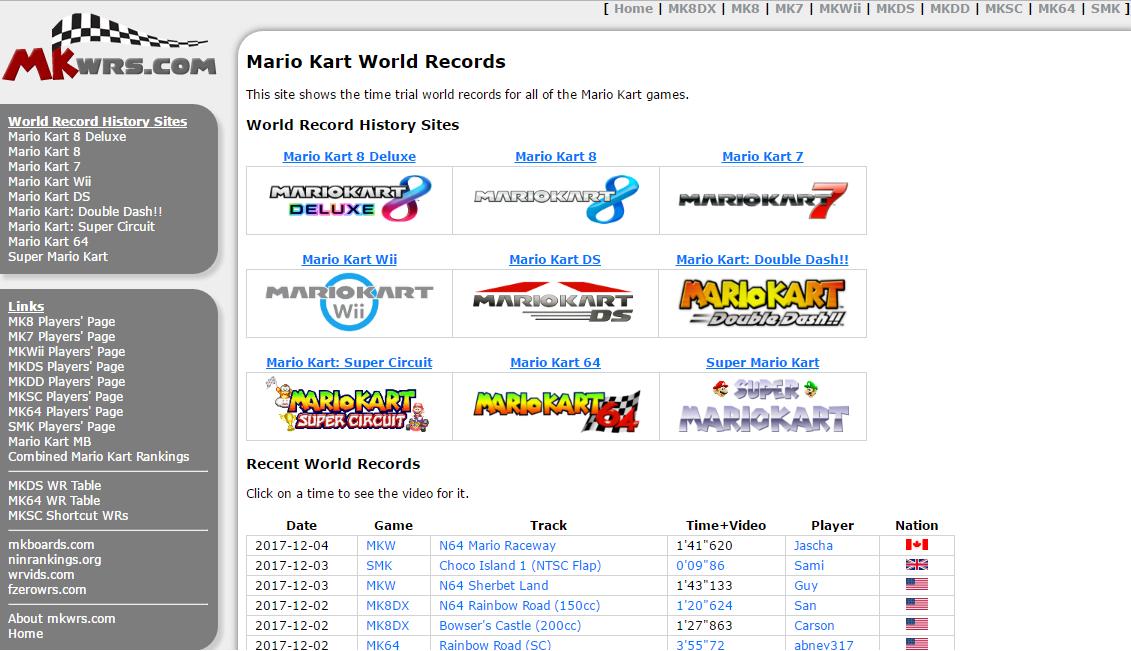Screen dimensions: 1131x651
Task: Open the Mario Kart 8 Deluxe logo image
Action: [x=350, y=199]
